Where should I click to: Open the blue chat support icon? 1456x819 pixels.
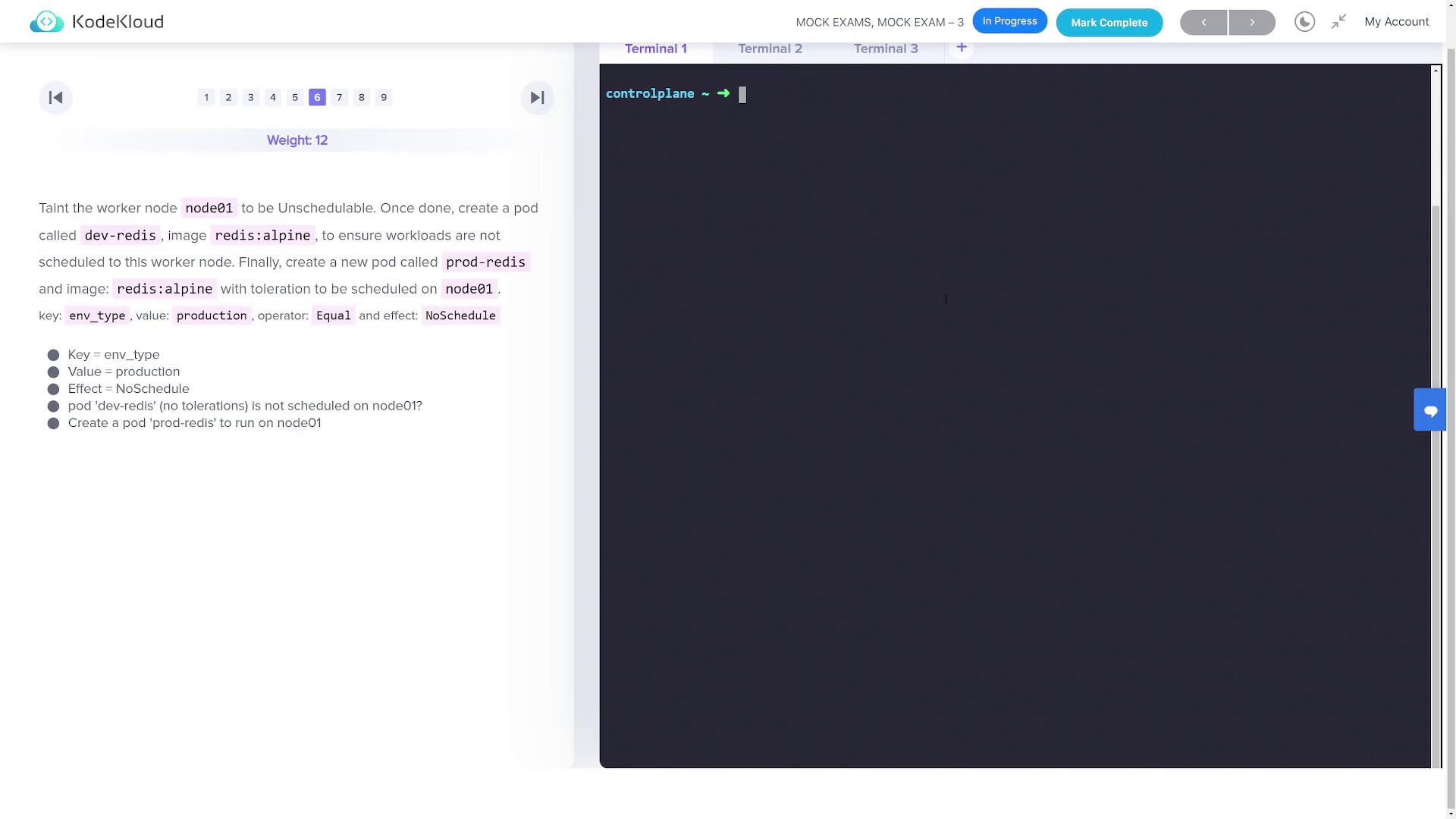1430,410
